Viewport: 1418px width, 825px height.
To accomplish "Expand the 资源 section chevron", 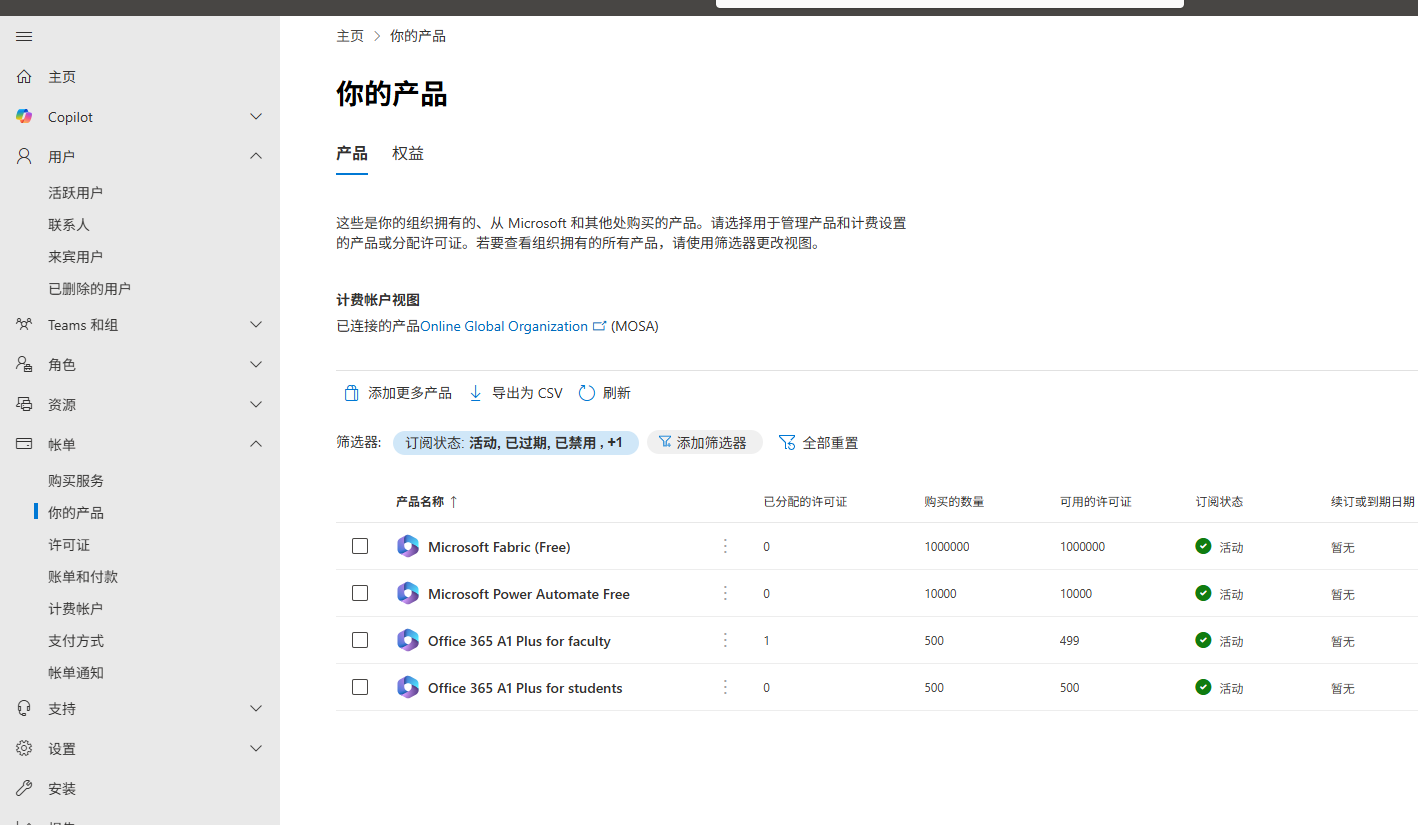I will (256, 405).
